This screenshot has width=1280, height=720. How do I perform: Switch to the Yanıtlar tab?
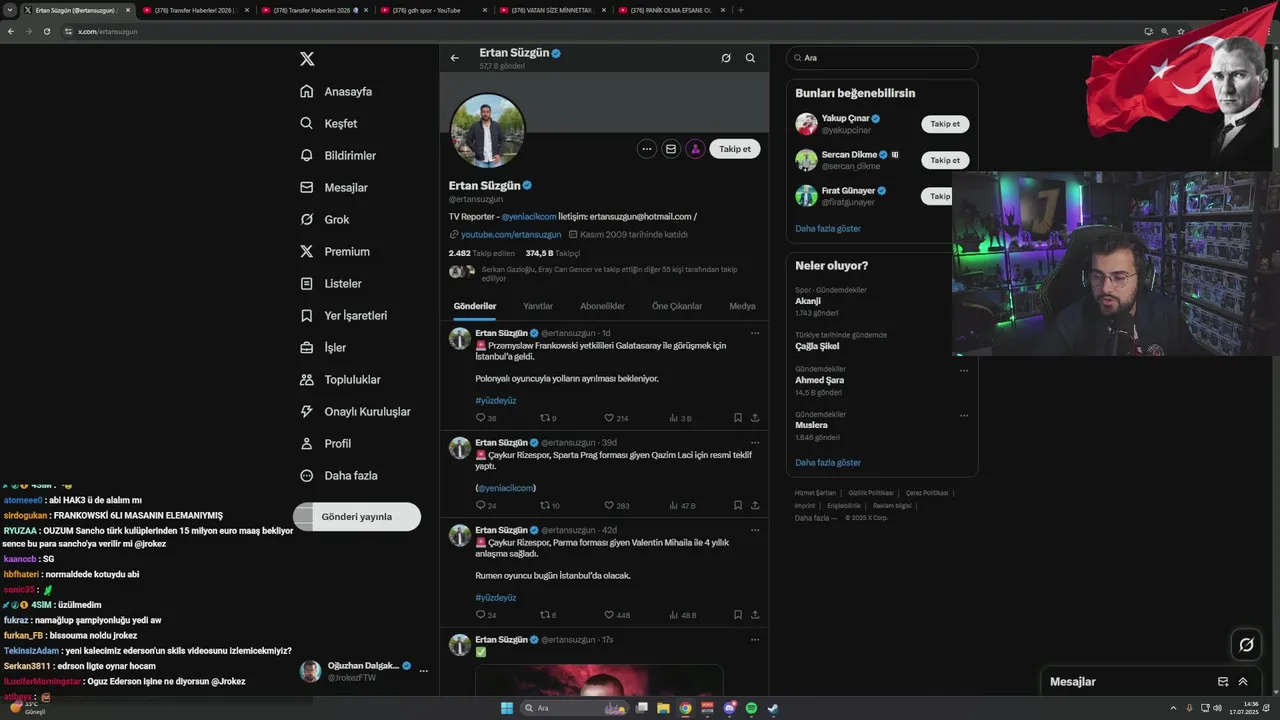[x=538, y=306]
